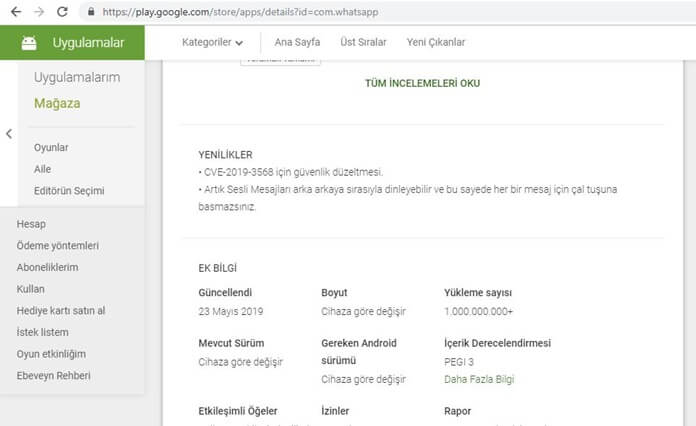Click the Kullan redeem link
This screenshot has height=426, width=696.
(x=31, y=289)
